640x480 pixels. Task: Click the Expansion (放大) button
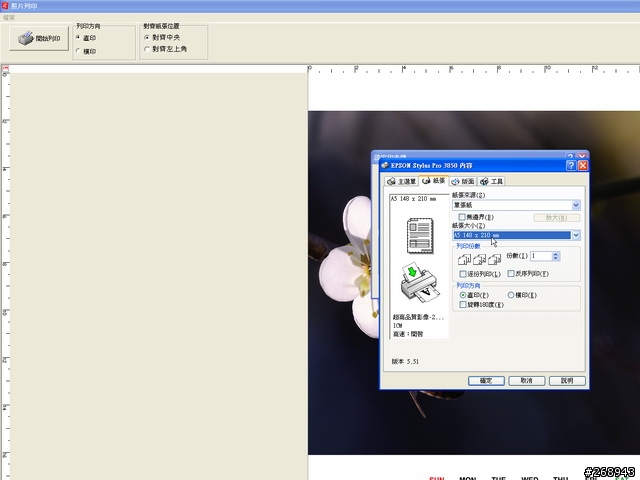point(557,218)
